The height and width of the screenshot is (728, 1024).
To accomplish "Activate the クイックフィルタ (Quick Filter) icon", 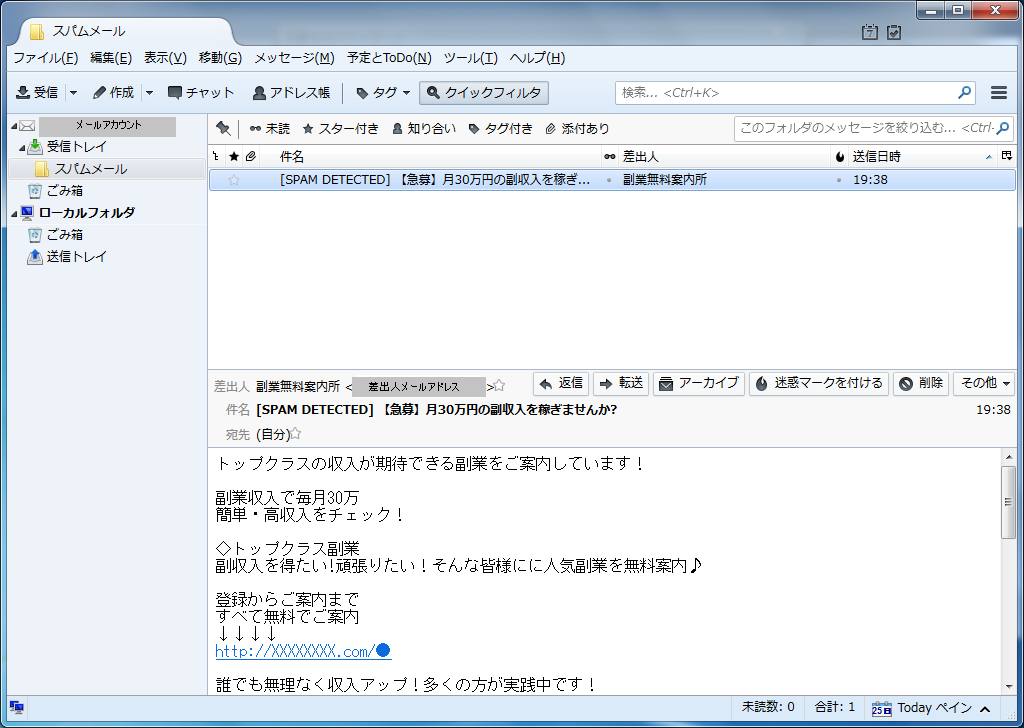I will (484, 92).
